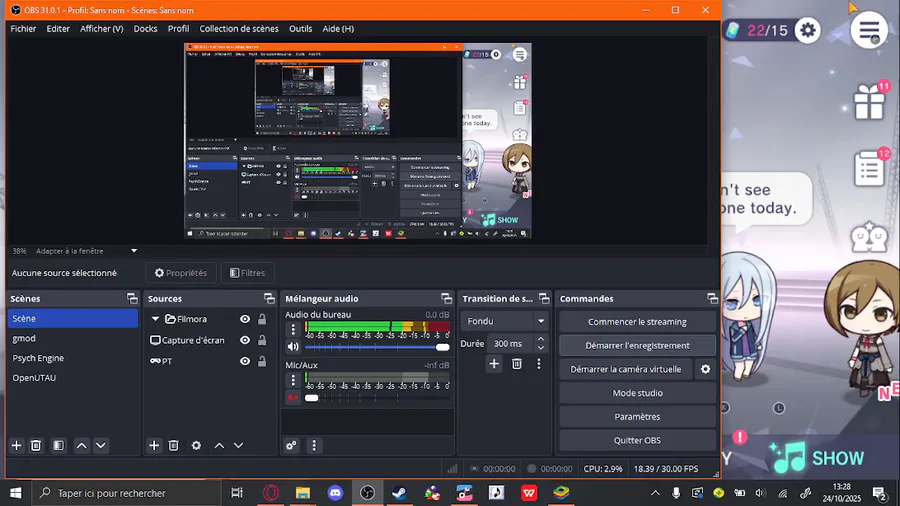Open advanced audio properties gears icon

292,445
